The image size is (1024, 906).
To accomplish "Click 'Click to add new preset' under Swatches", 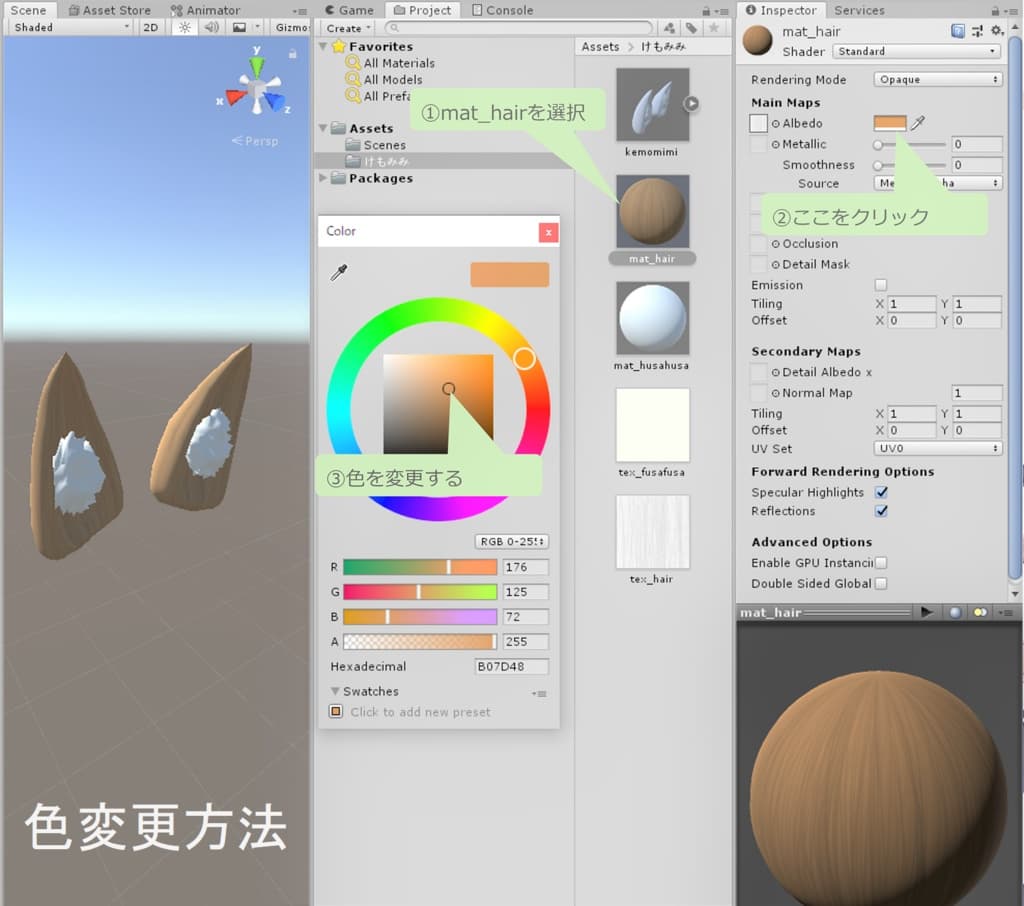I will click(x=420, y=712).
